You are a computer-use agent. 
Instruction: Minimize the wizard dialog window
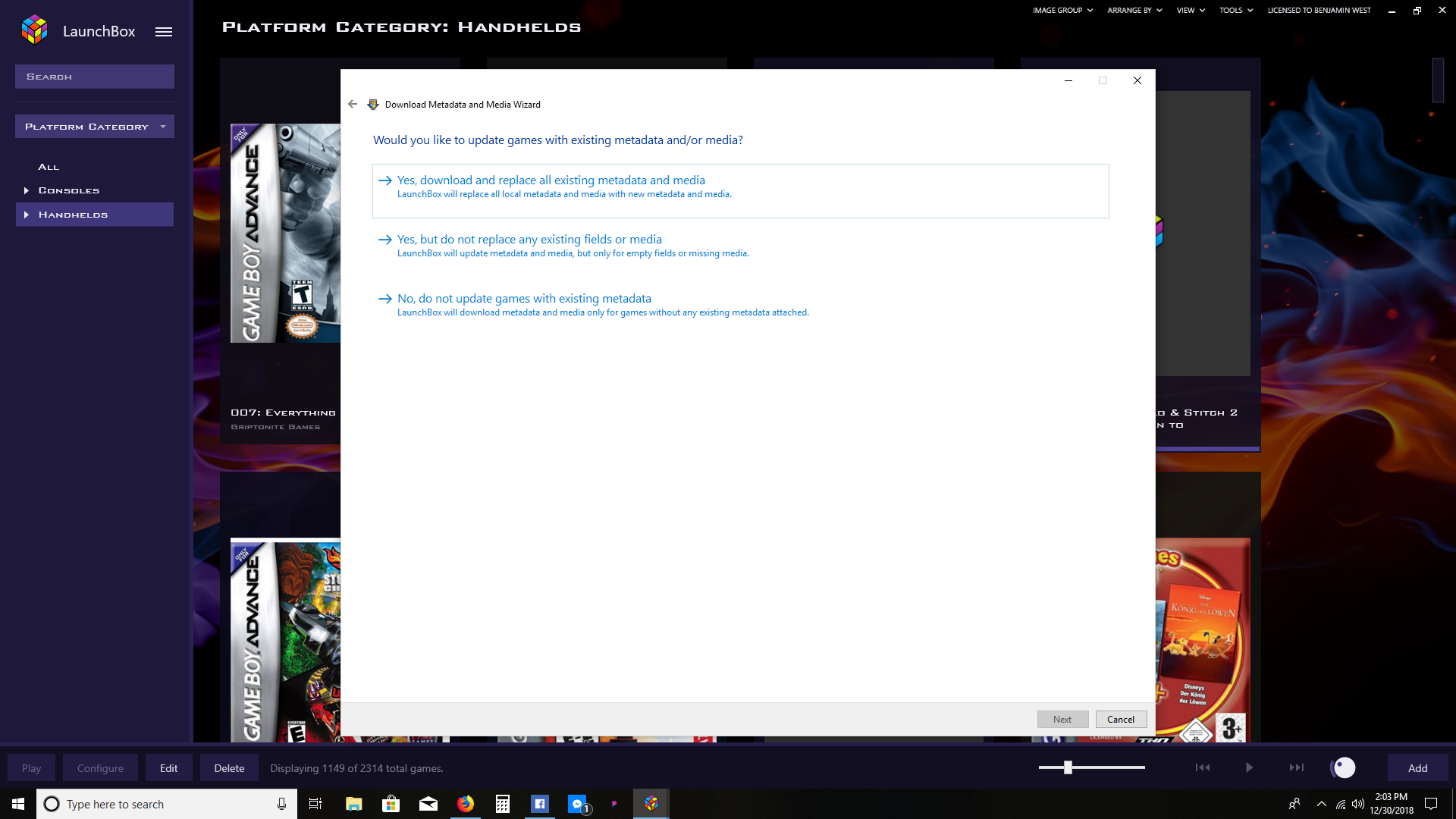[1068, 80]
